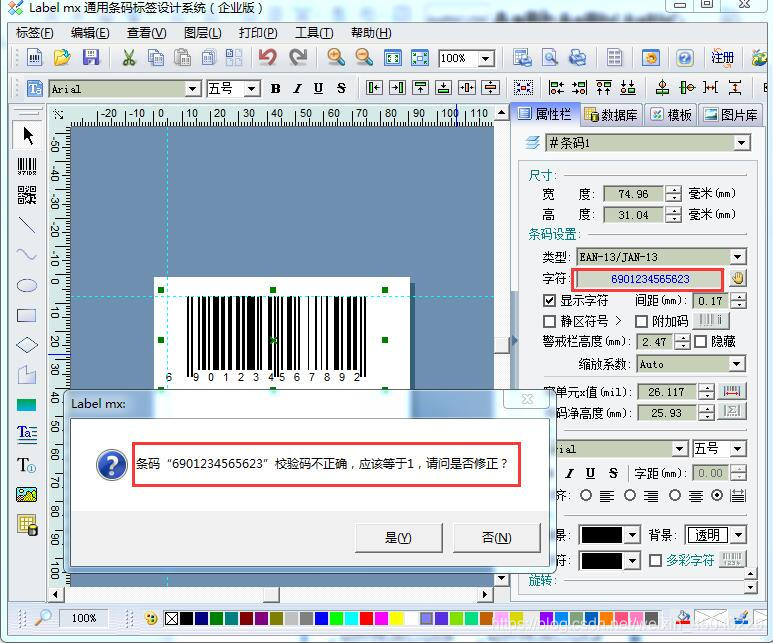Zoom out with the minus magnifier
This screenshot has width=773, height=643.
364,58
